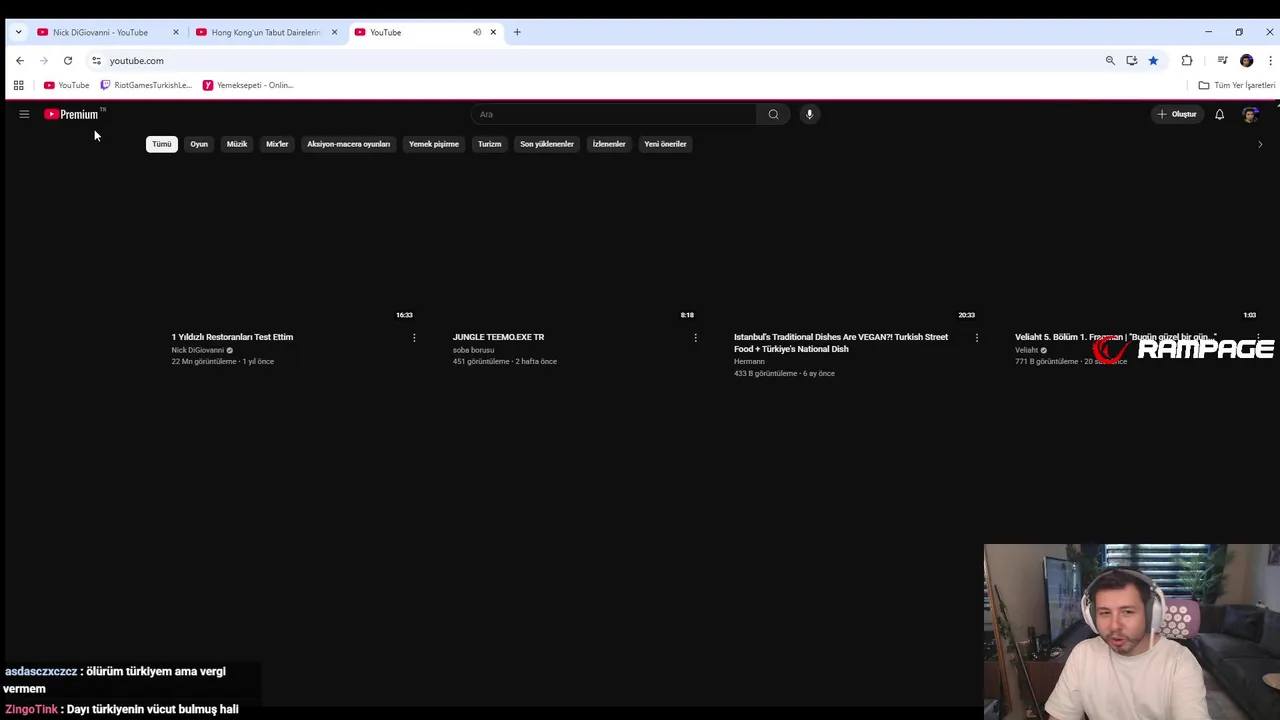Open the tab search dropdown arrow

(18, 32)
